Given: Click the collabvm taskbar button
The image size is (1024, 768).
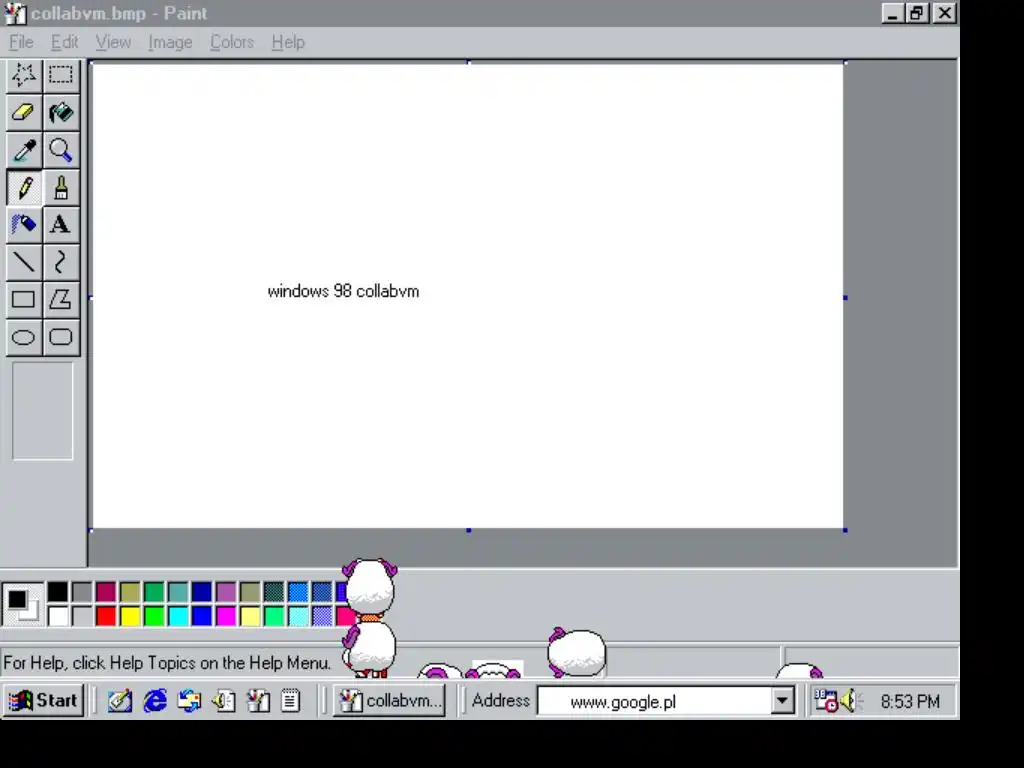Looking at the screenshot, I should coord(390,701).
